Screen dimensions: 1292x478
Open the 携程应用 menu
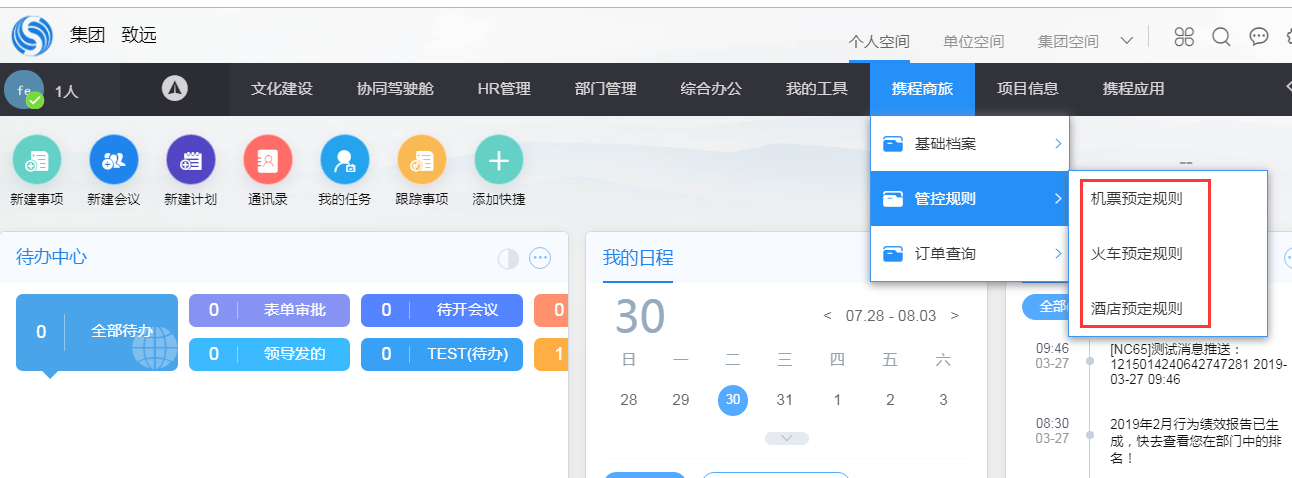[1133, 89]
